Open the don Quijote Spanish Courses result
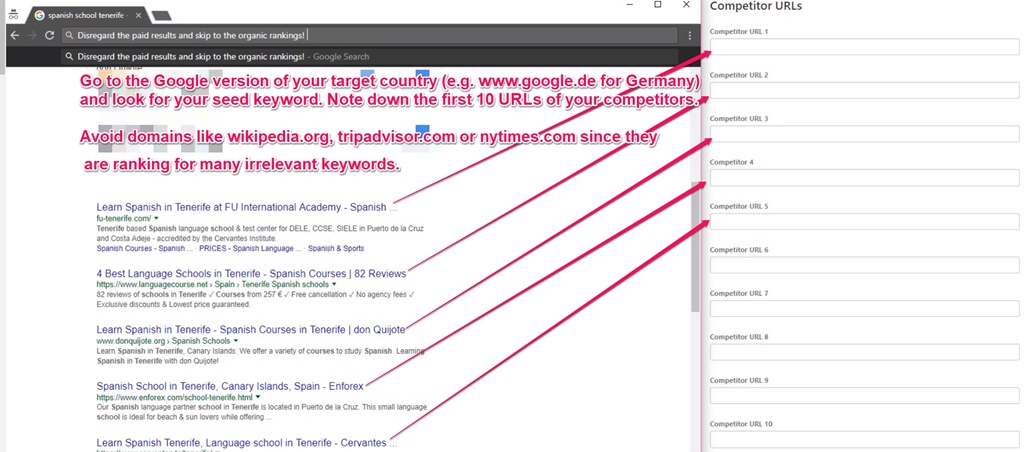The image size is (1024, 452). [x=250, y=329]
